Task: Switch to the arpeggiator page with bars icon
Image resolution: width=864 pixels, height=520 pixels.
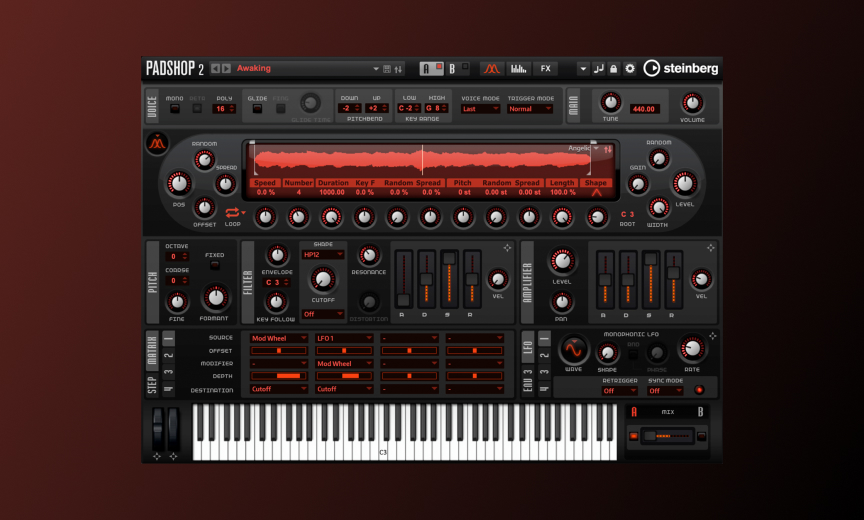Action: (518, 69)
